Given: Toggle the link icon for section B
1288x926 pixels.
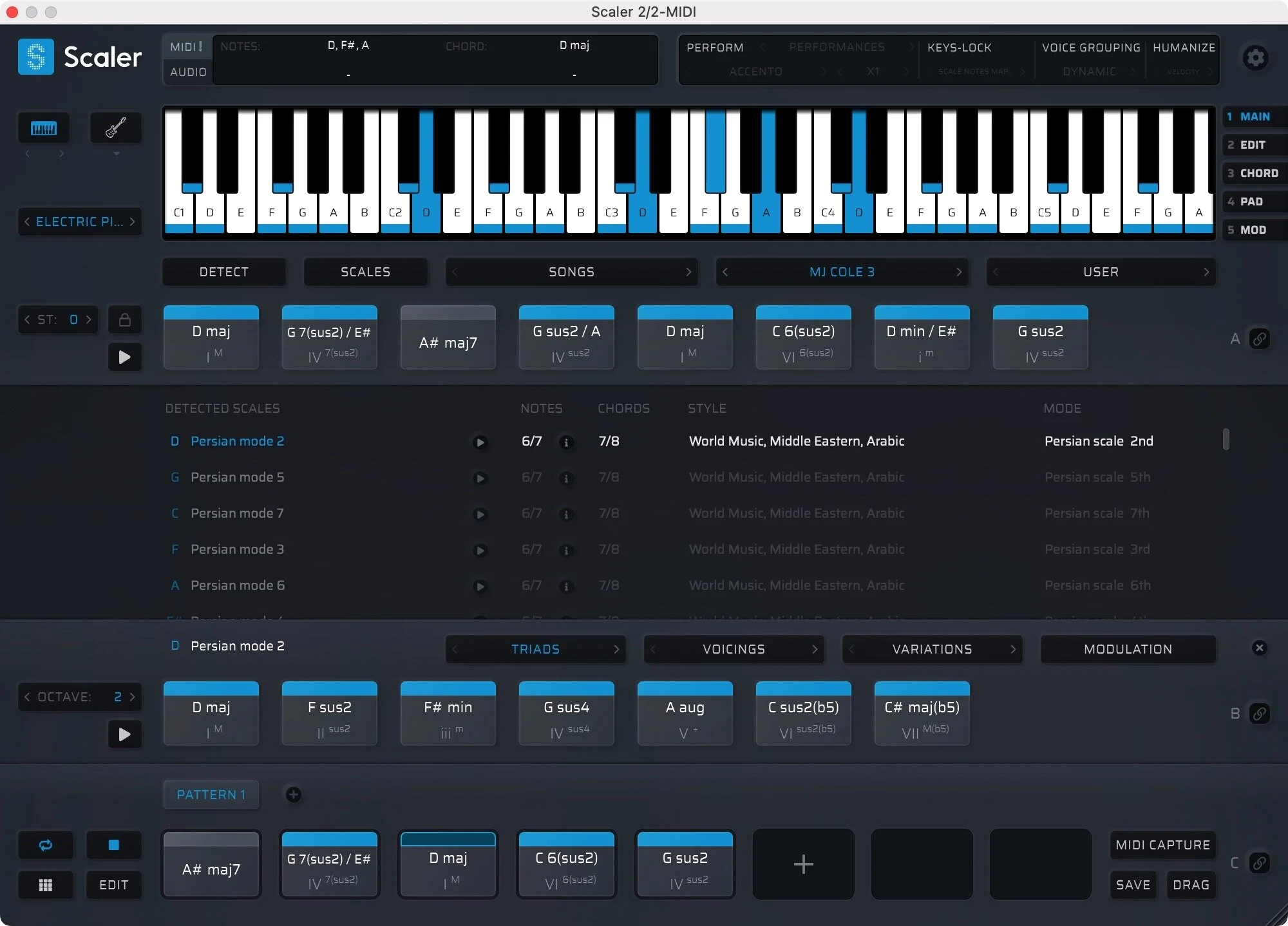Looking at the screenshot, I should point(1260,713).
